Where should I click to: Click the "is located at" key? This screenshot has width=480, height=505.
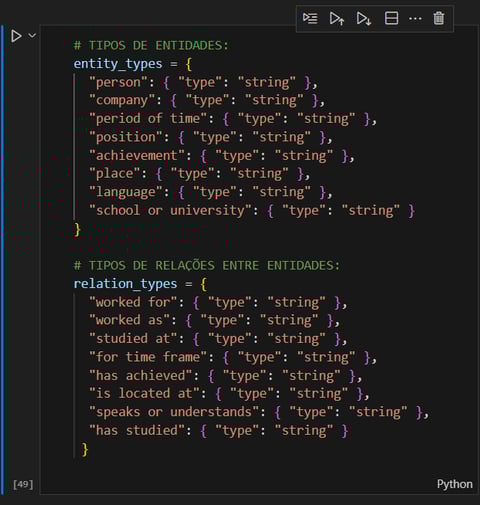tap(144, 394)
